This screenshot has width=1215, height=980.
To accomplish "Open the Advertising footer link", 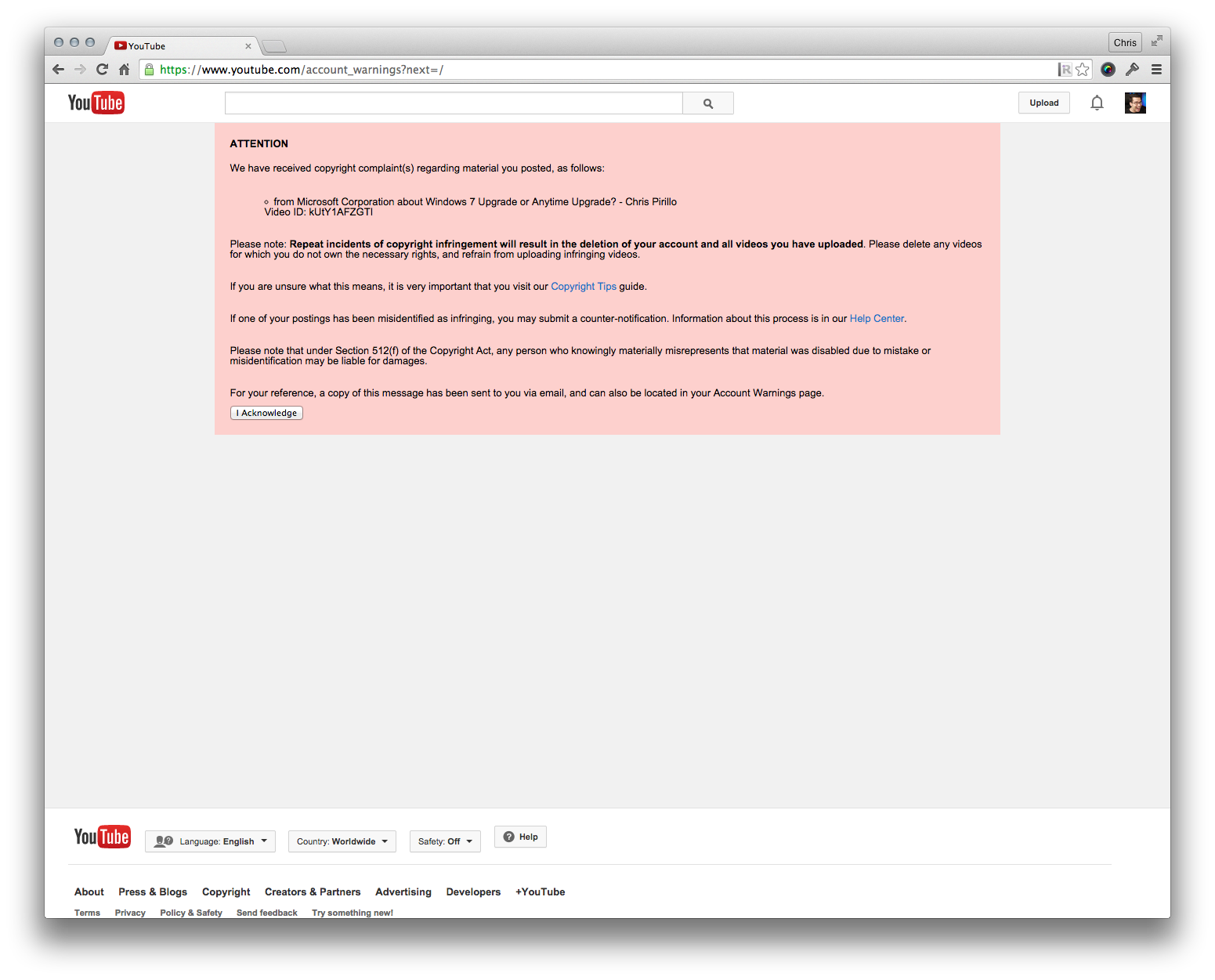I will pos(403,892).
